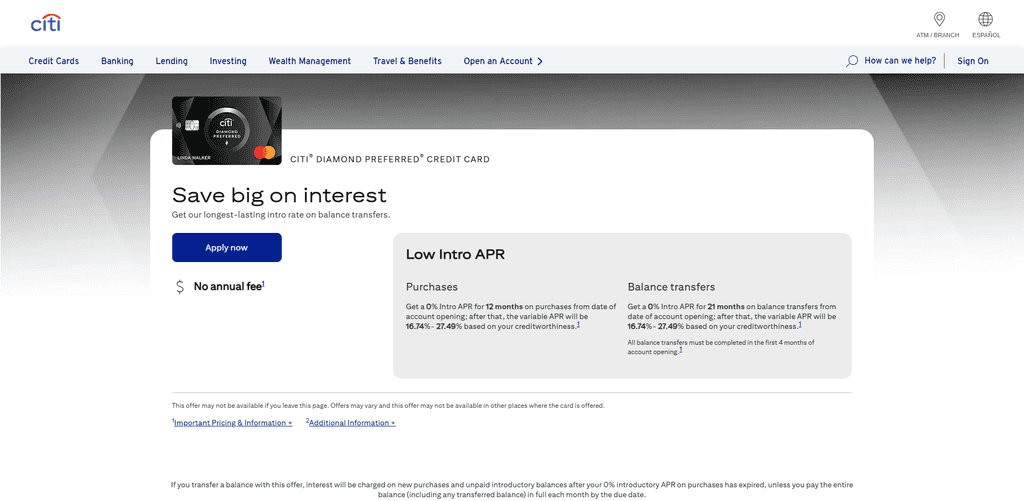Click the Español globe icon
This screenshot has width=1024, height=501.
point(985,19)
